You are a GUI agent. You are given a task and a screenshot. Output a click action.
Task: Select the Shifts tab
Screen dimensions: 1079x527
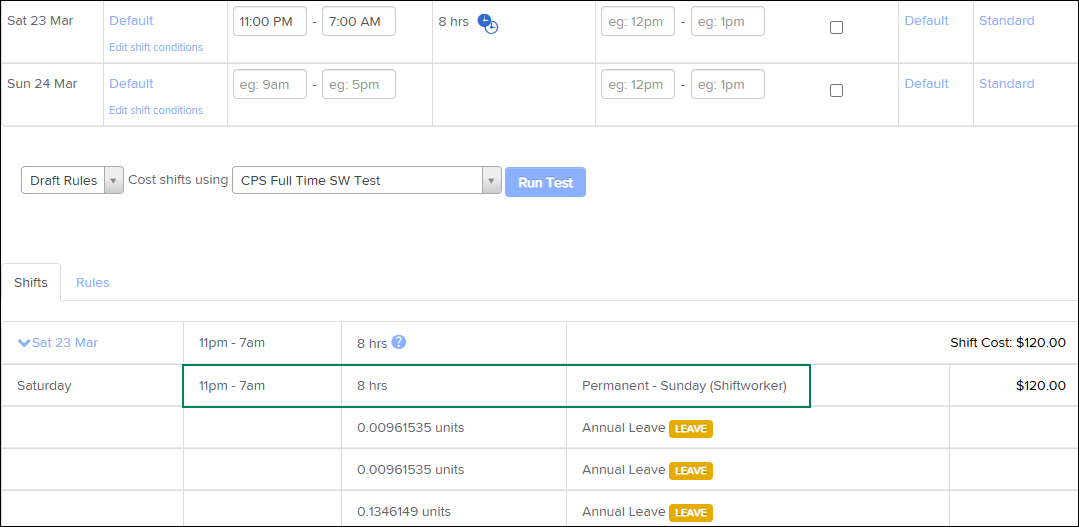click(x=31, y=283)
